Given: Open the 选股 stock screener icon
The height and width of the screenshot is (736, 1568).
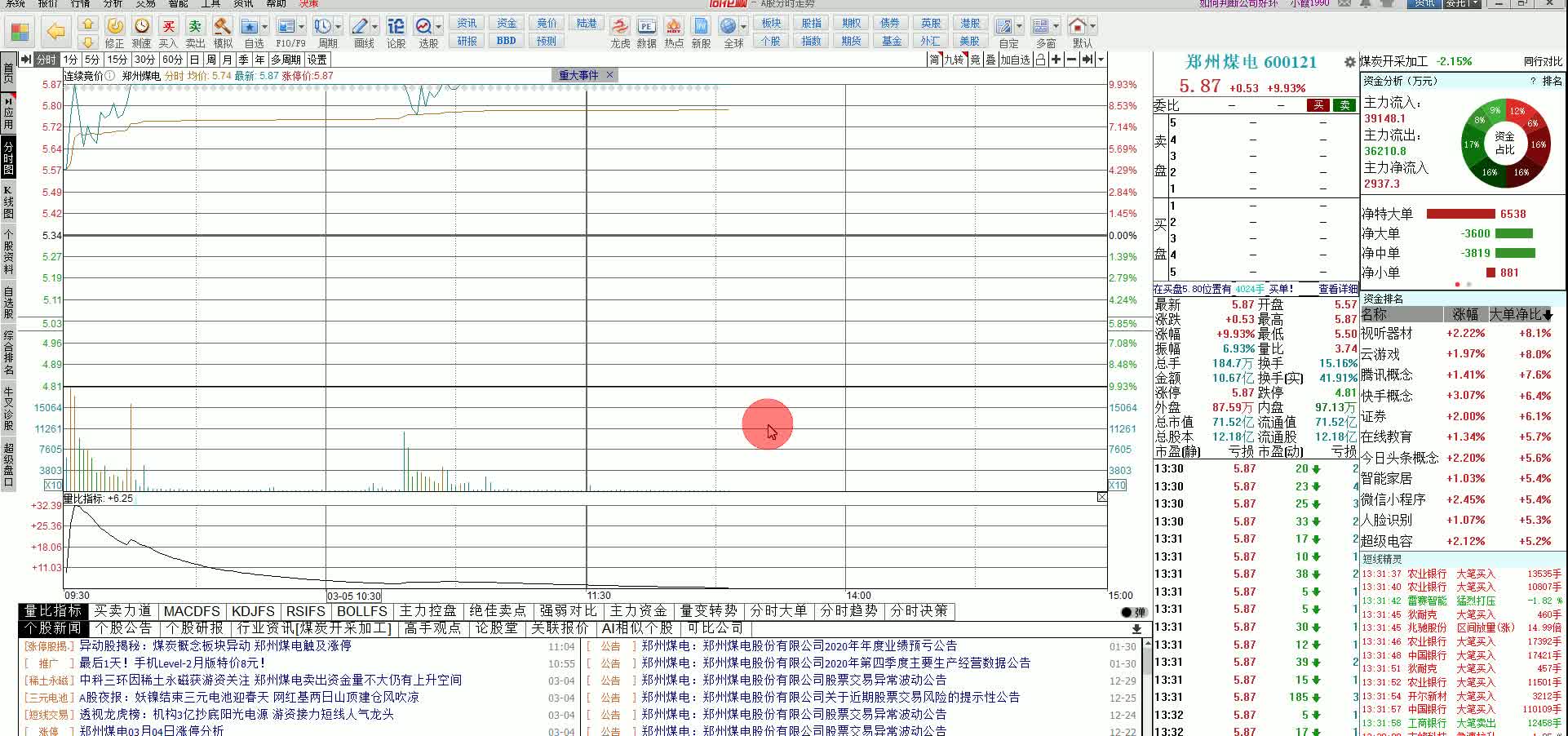Looking at the screenshot, I should click(x=423, y=27).
